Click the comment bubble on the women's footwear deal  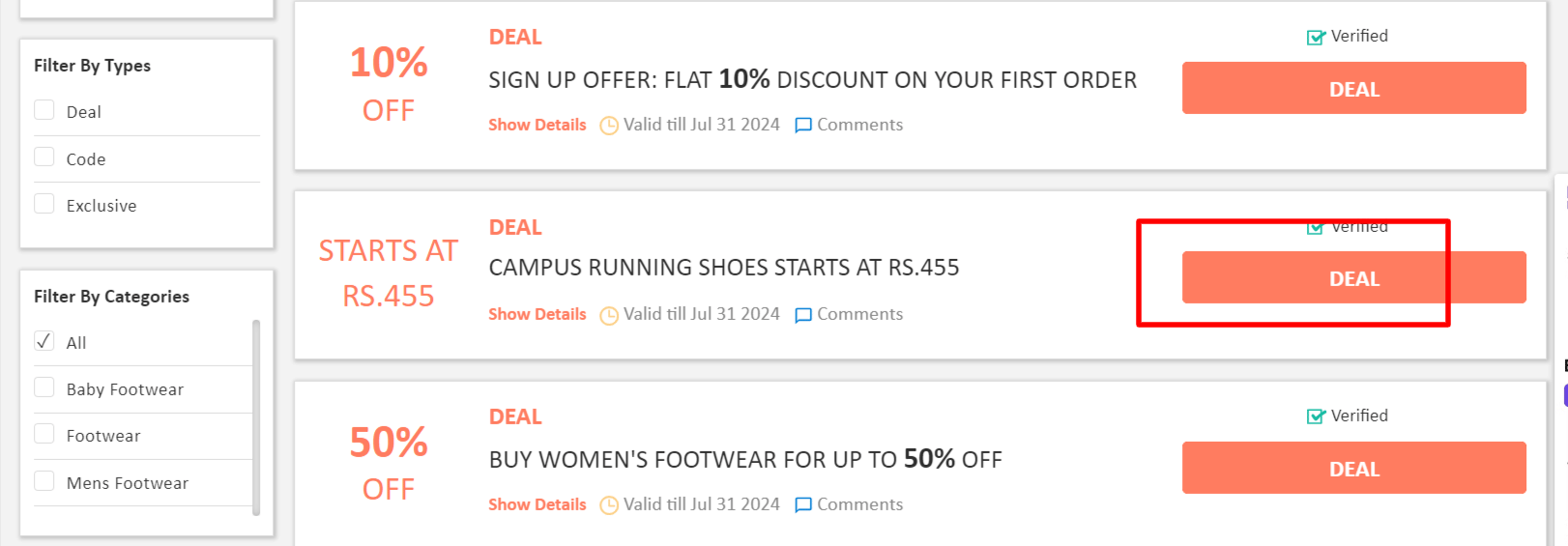[x=803, y=505]
